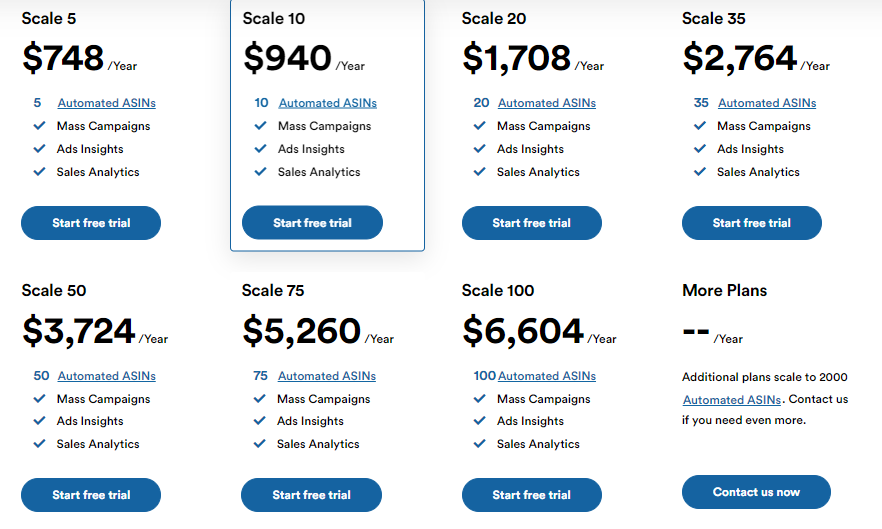Click the Mass Campaigns checkmark in Scale 5

(x=39, y=125)
